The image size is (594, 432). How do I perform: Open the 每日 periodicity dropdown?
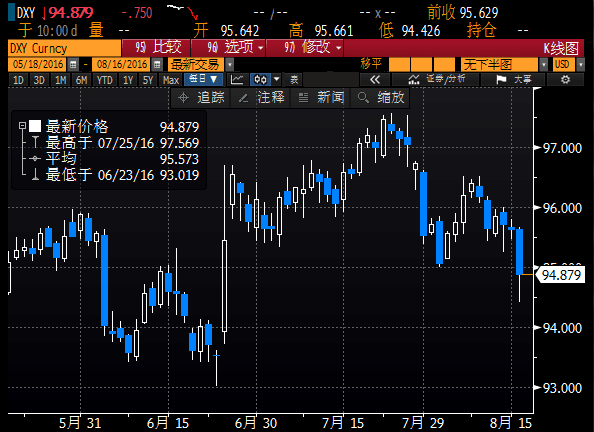[203, 80]
